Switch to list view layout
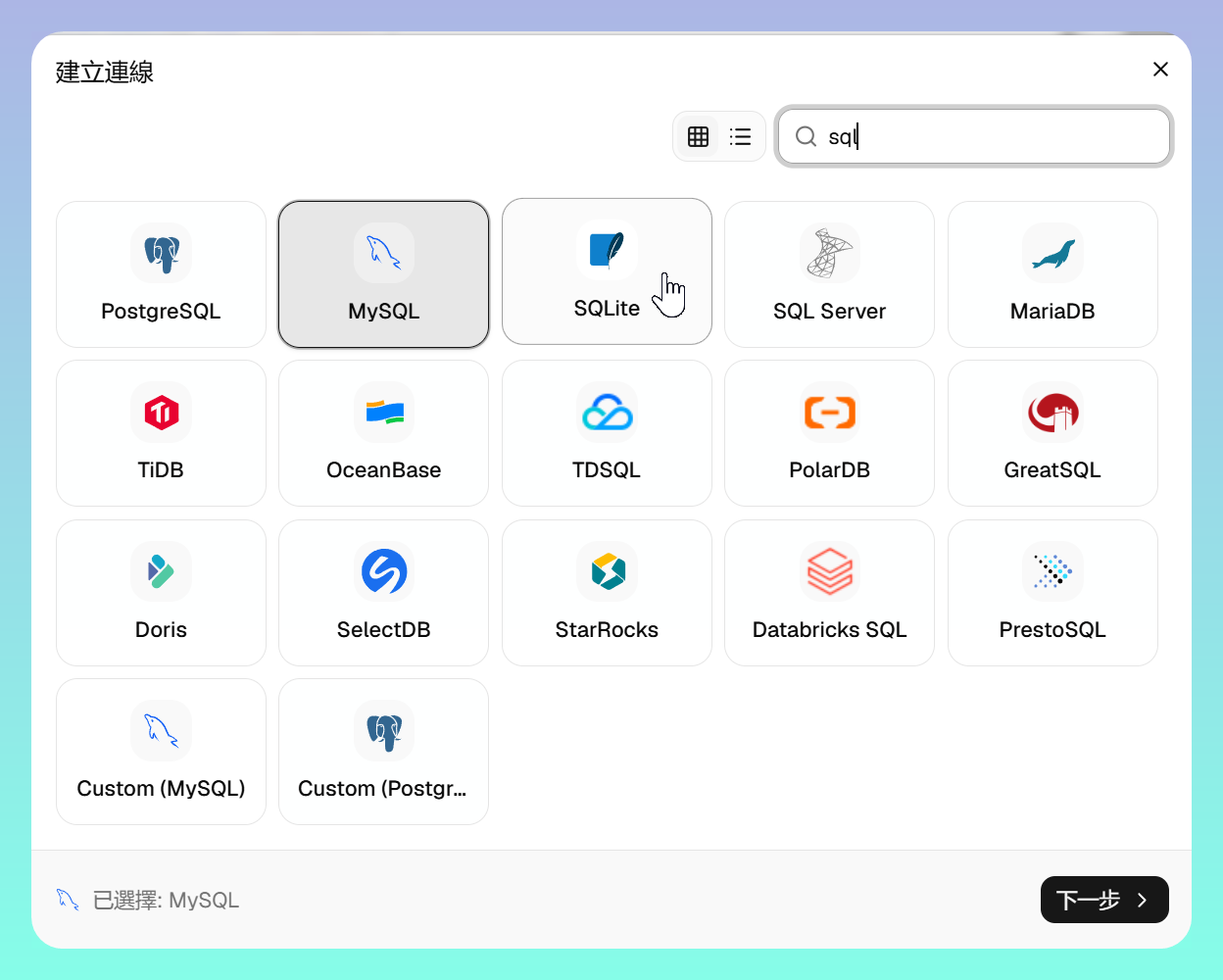 coord(741,136)
